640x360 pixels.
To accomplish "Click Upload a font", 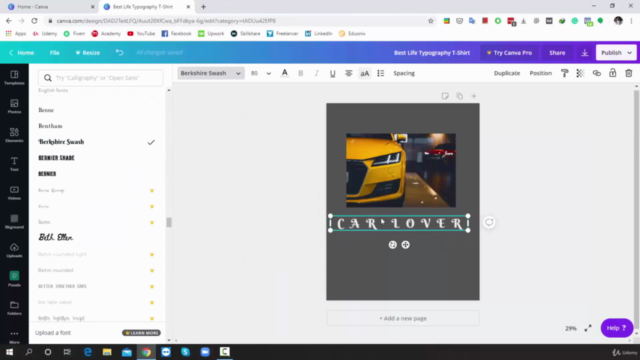I will point(53,333).
